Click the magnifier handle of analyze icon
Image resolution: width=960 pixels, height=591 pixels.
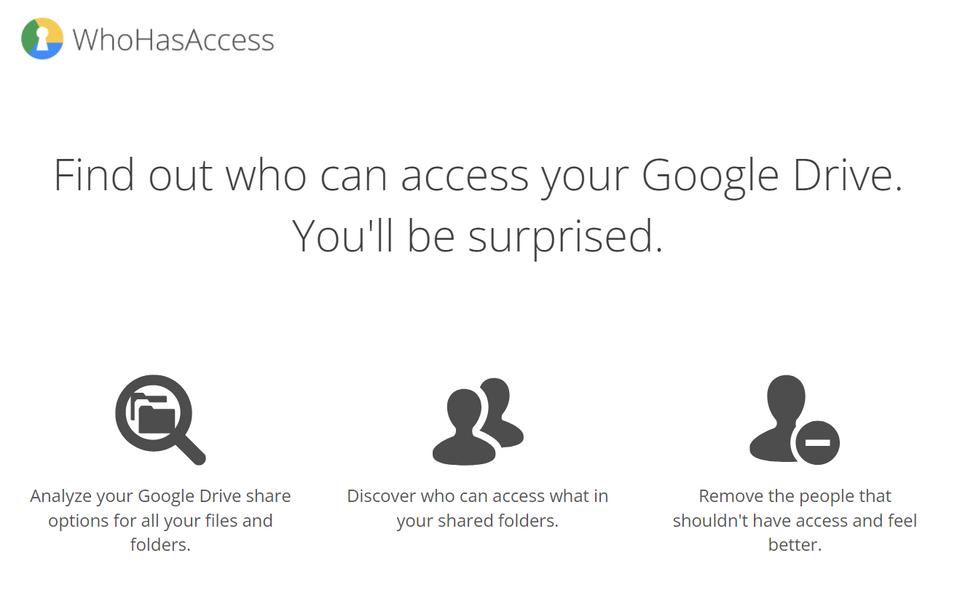[x=191, y=450]
